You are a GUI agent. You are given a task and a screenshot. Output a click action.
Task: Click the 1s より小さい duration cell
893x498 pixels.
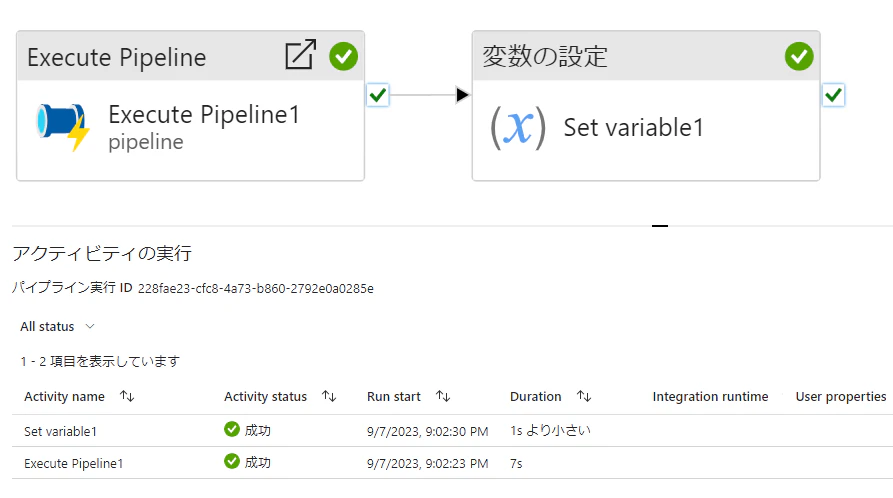550,430
